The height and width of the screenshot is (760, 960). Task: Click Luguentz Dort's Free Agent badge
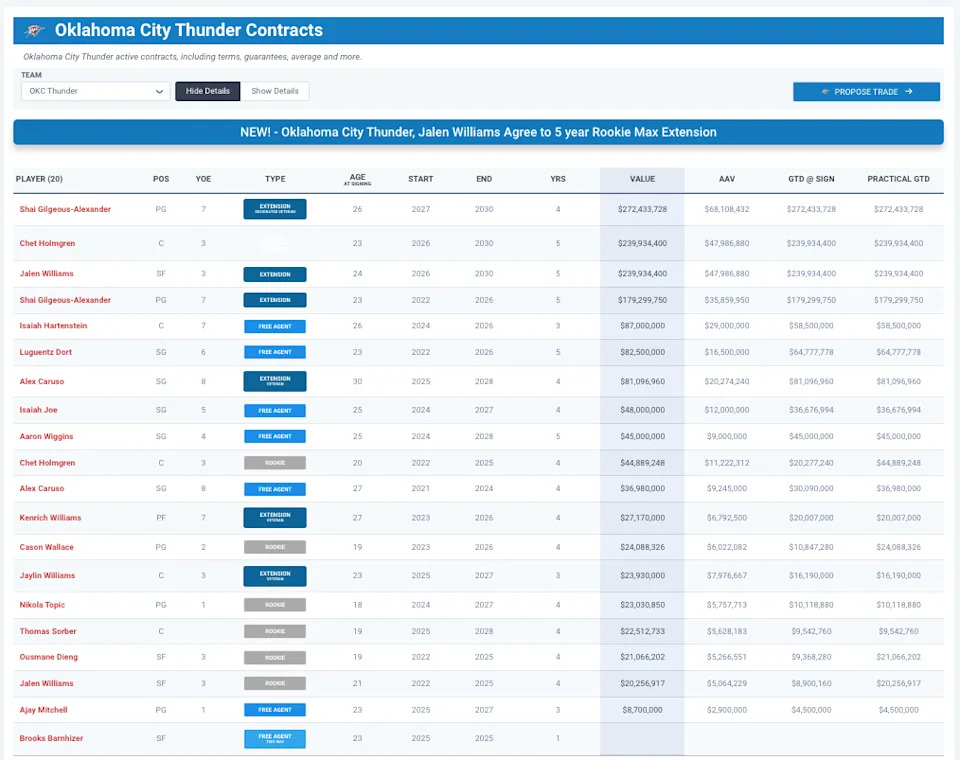(274, 354)
